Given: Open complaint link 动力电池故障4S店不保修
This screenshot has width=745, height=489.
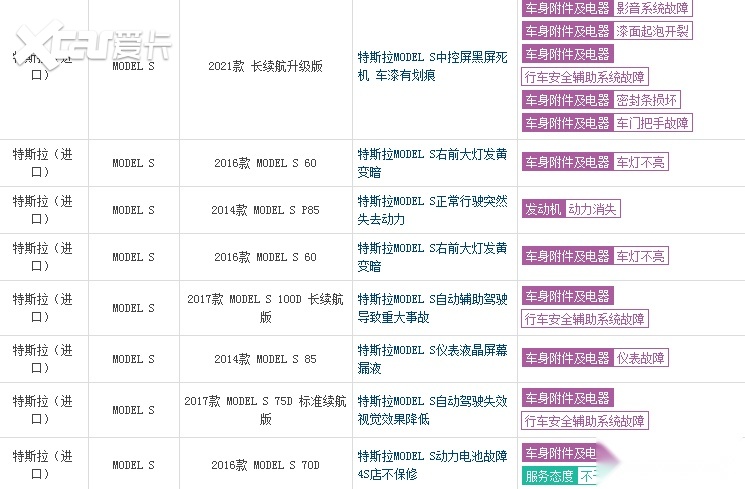Looking at the screenshot, I should [x=432, y=465].
